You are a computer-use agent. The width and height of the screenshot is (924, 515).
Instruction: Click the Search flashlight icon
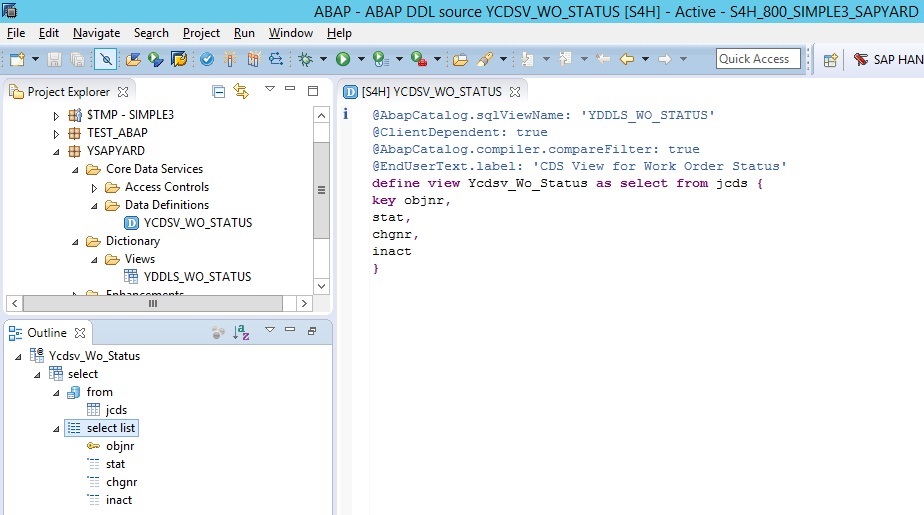point(485,59)
